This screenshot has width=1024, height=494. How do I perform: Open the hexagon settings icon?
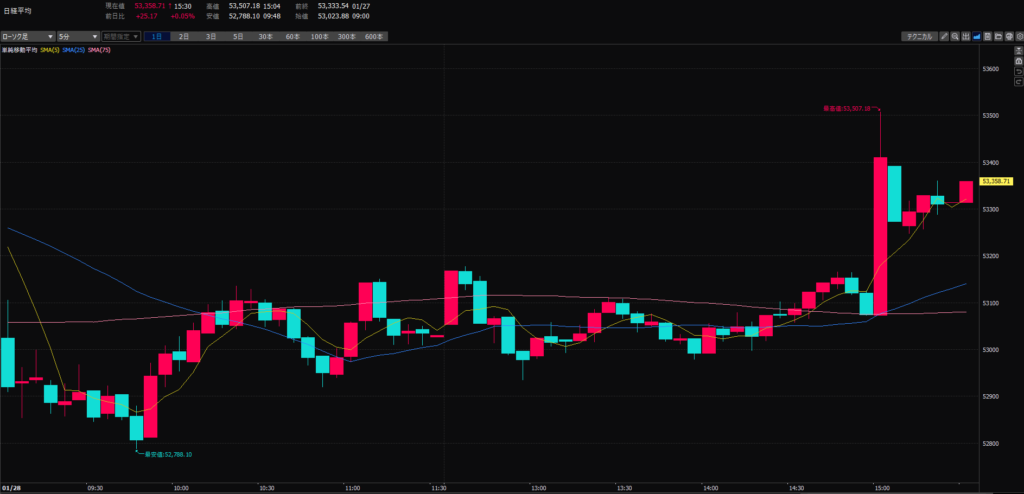click(x=1017, y=36)
